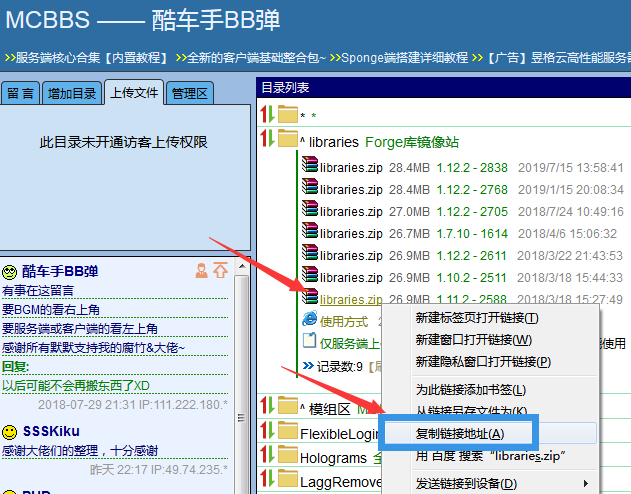Open the 使用方式 link

point(344,322)
